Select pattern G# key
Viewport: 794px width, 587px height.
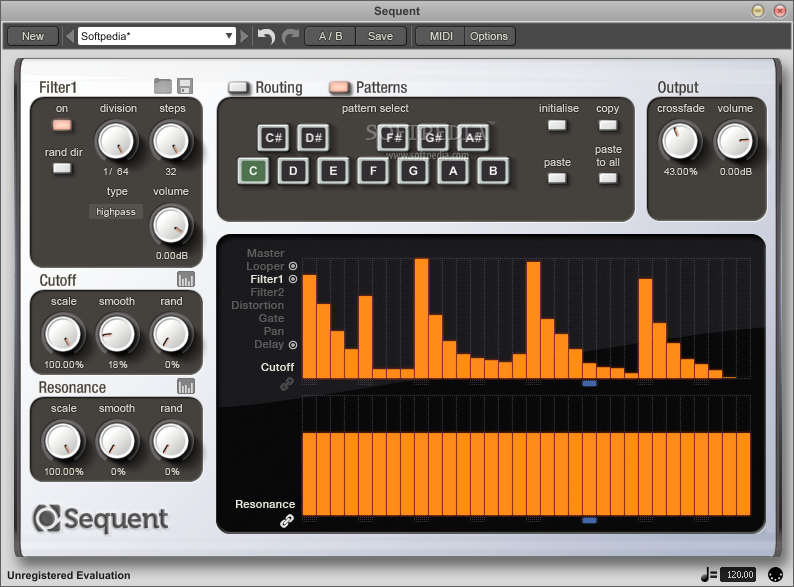coord(433,138)
